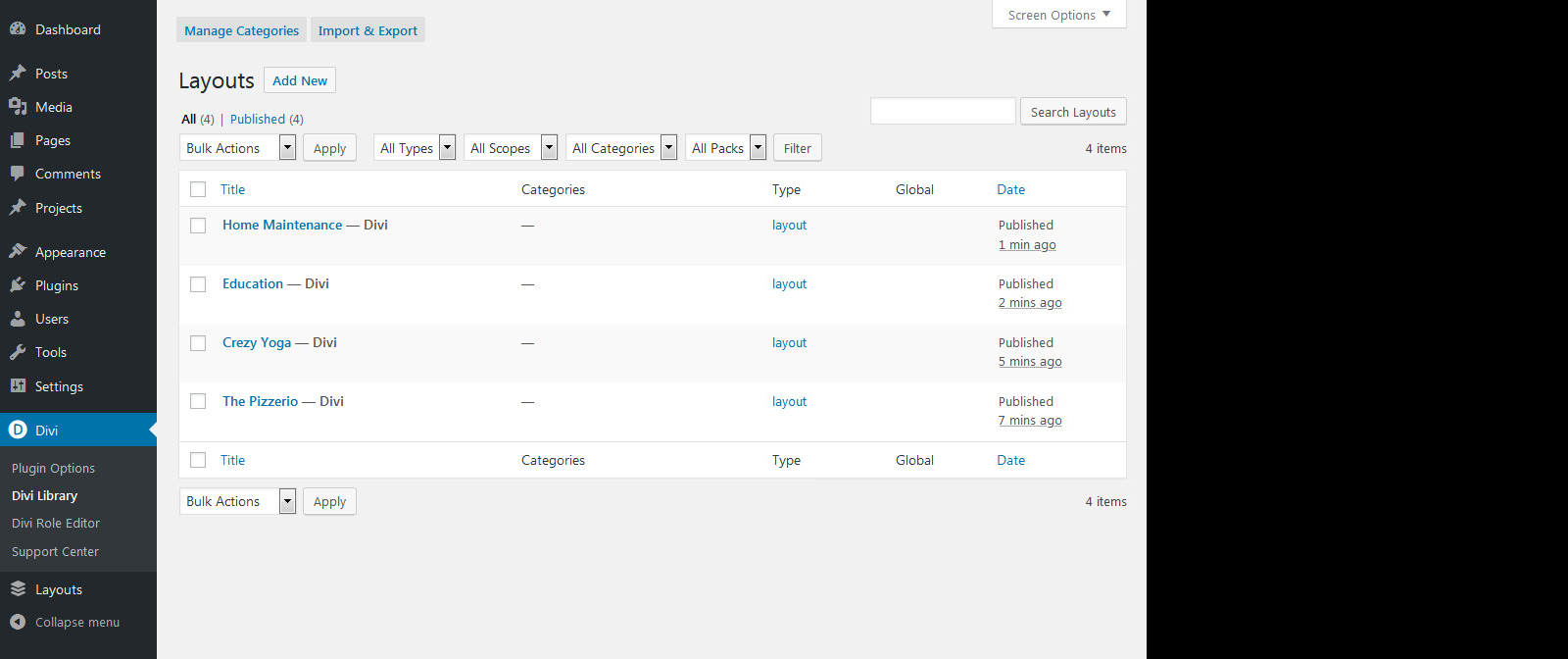Check the Education layout checkbox

point(198,284)
